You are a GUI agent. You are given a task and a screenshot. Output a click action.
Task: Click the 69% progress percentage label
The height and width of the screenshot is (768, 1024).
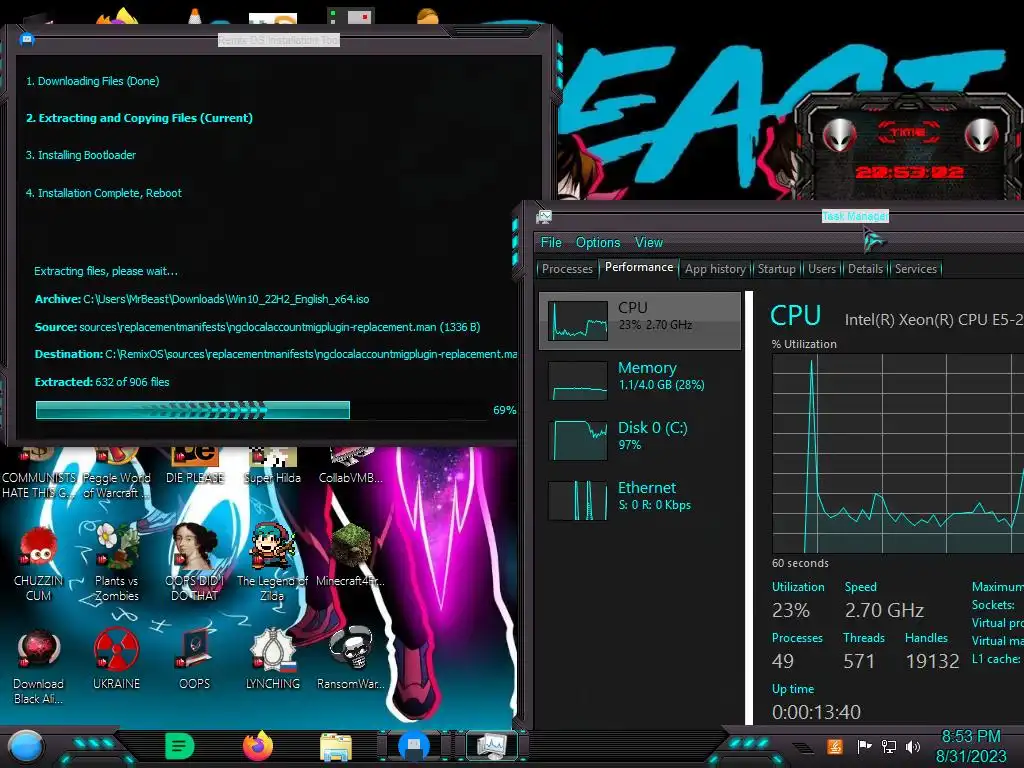coord(505,410)
